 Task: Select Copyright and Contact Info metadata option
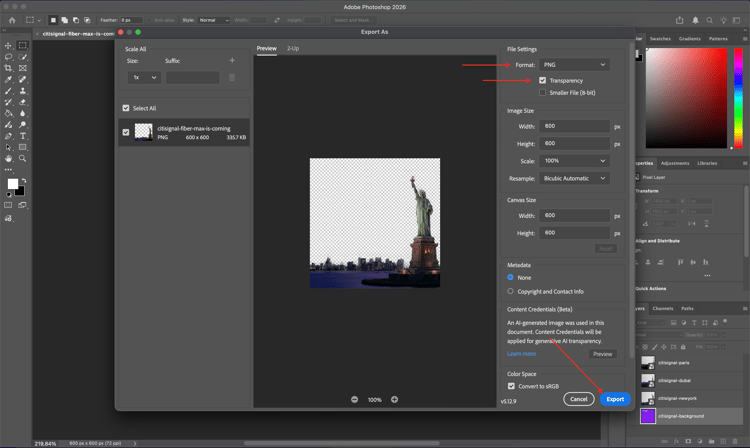[x=511, y=291]
